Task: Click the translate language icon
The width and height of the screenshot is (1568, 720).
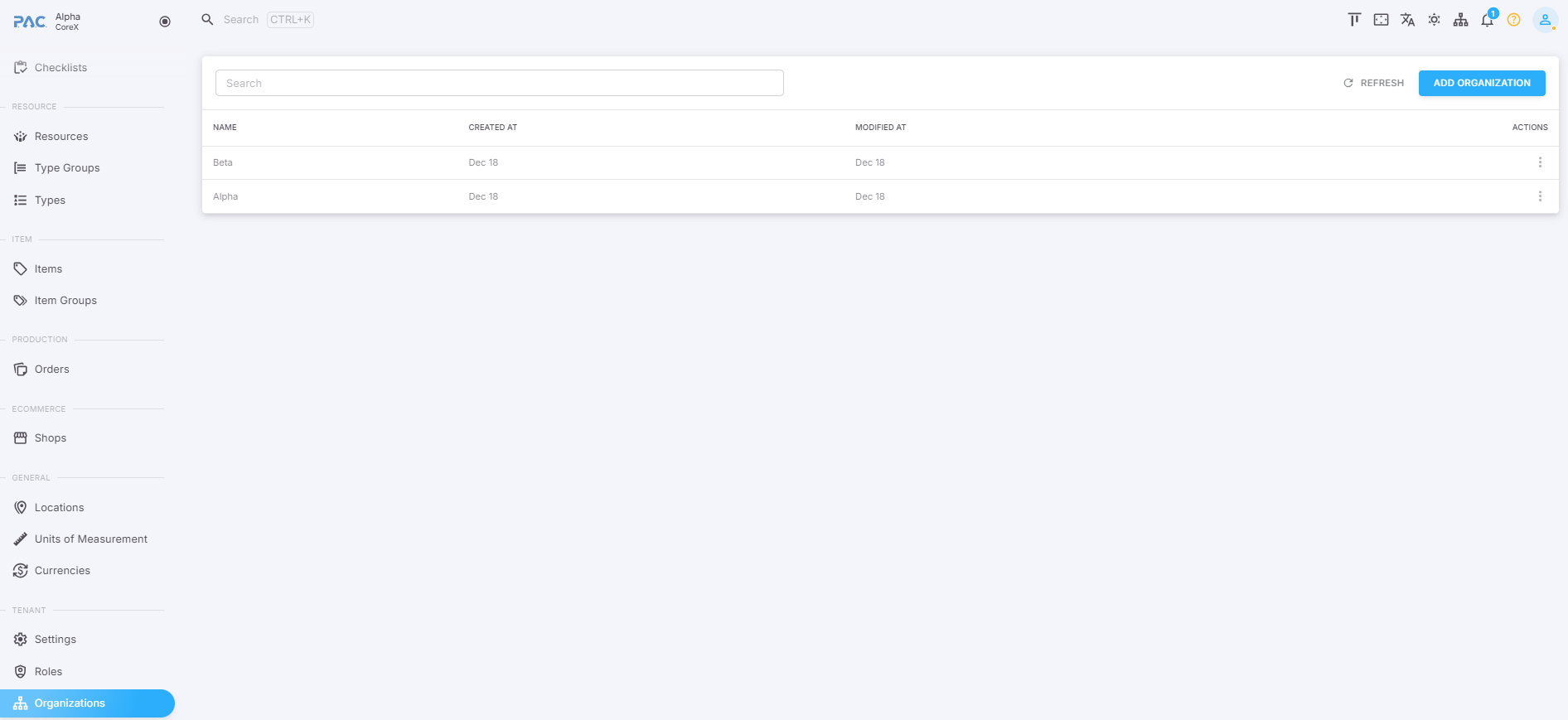Action: pos(1407,20)
